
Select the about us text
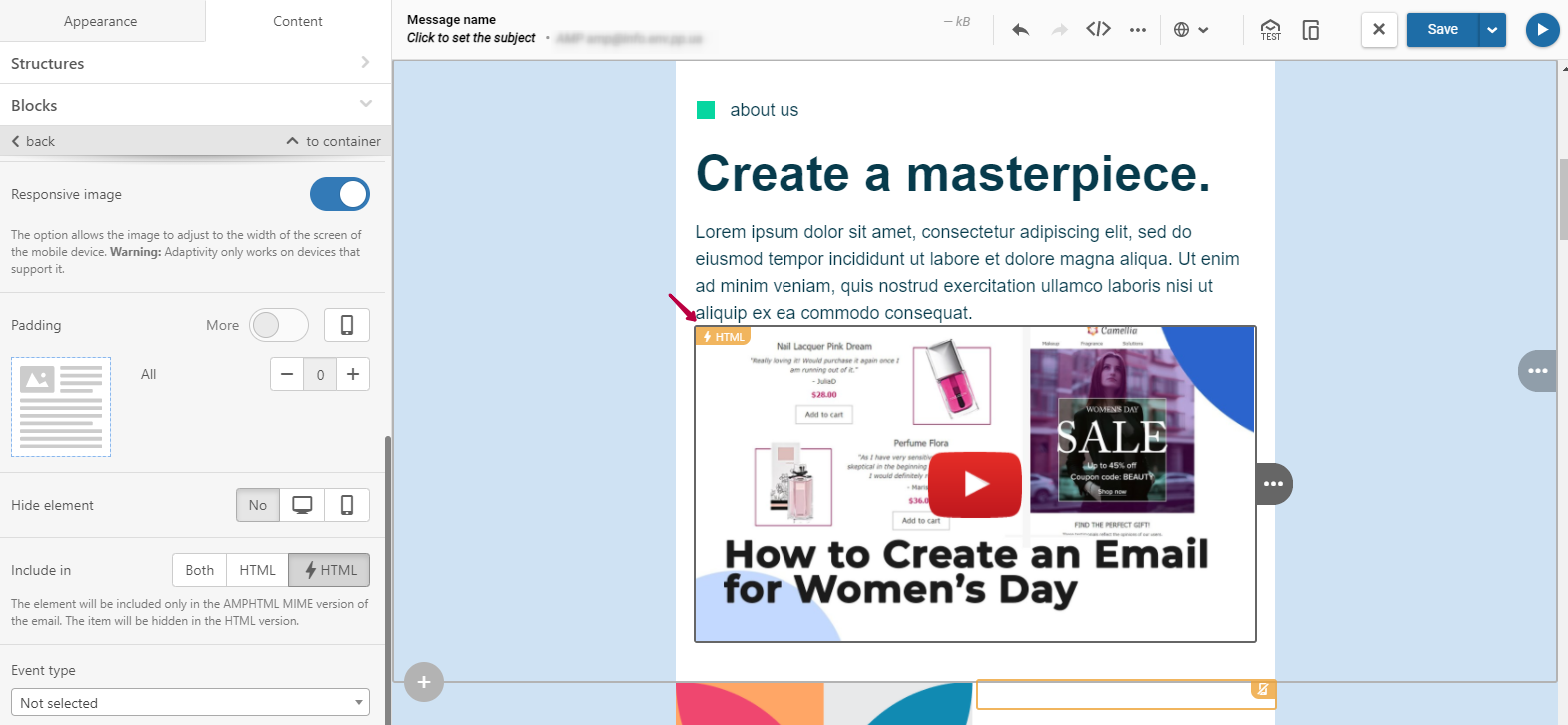click(765, 110)
